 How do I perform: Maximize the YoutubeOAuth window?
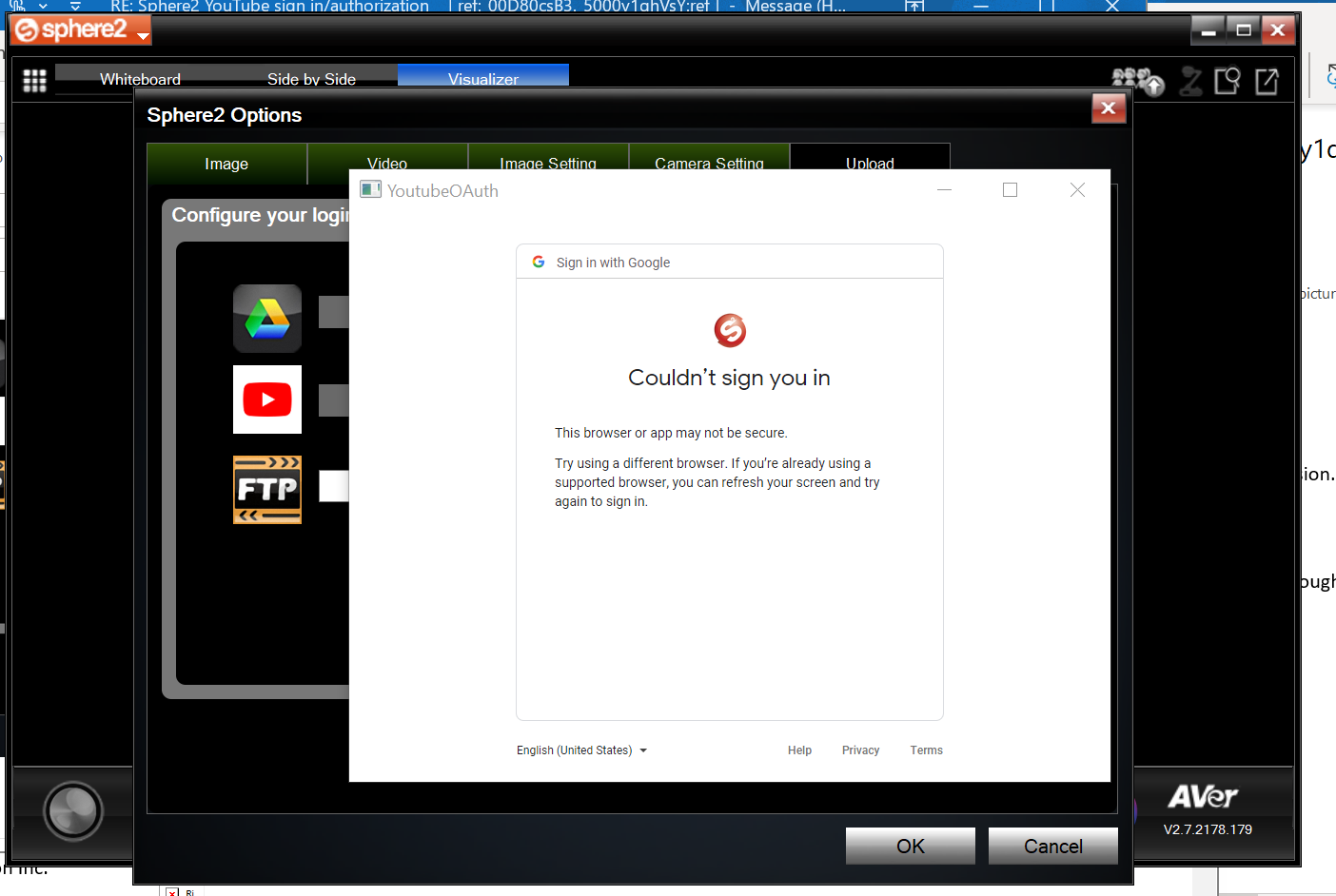click(1010, 190)
